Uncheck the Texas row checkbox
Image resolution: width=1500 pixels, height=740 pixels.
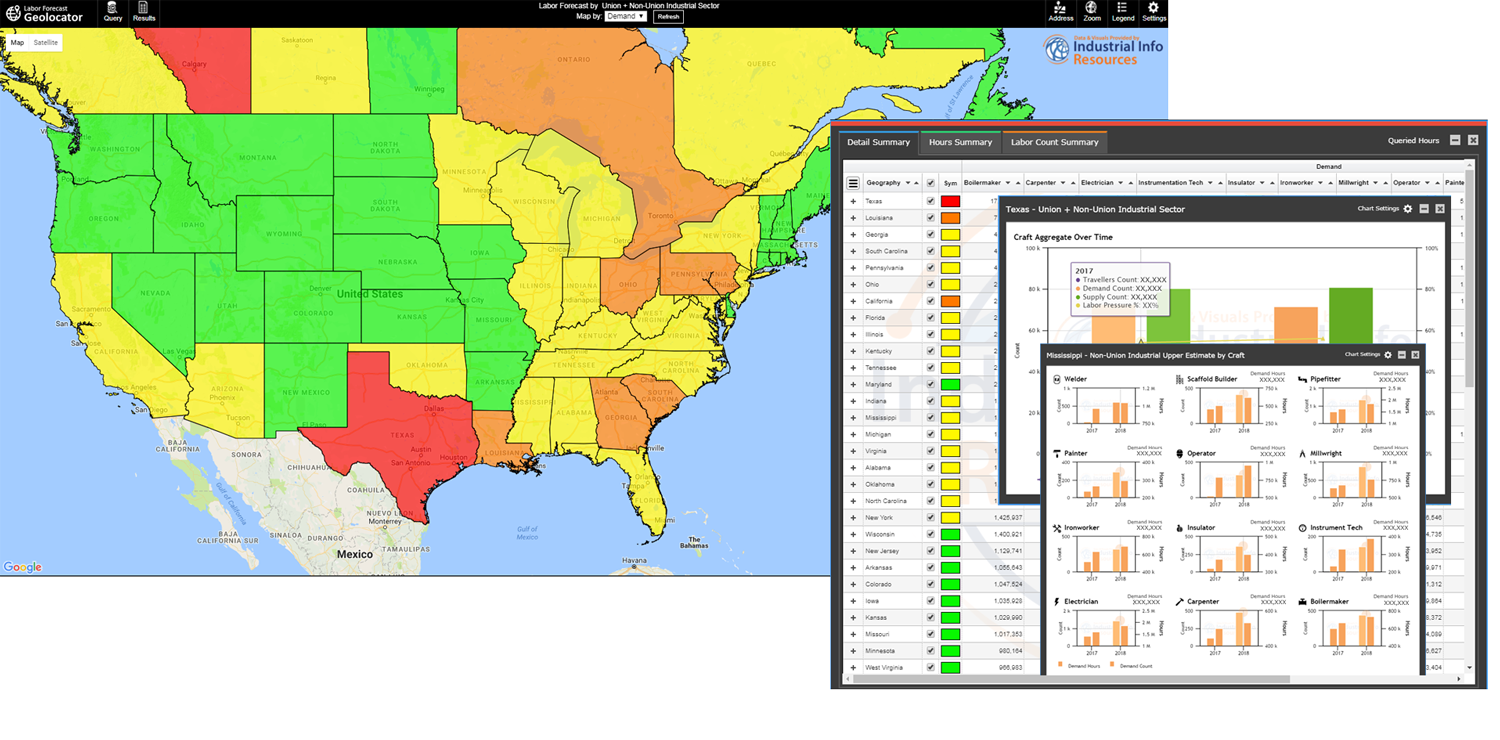pyautogui.click(x=931, y=201)
